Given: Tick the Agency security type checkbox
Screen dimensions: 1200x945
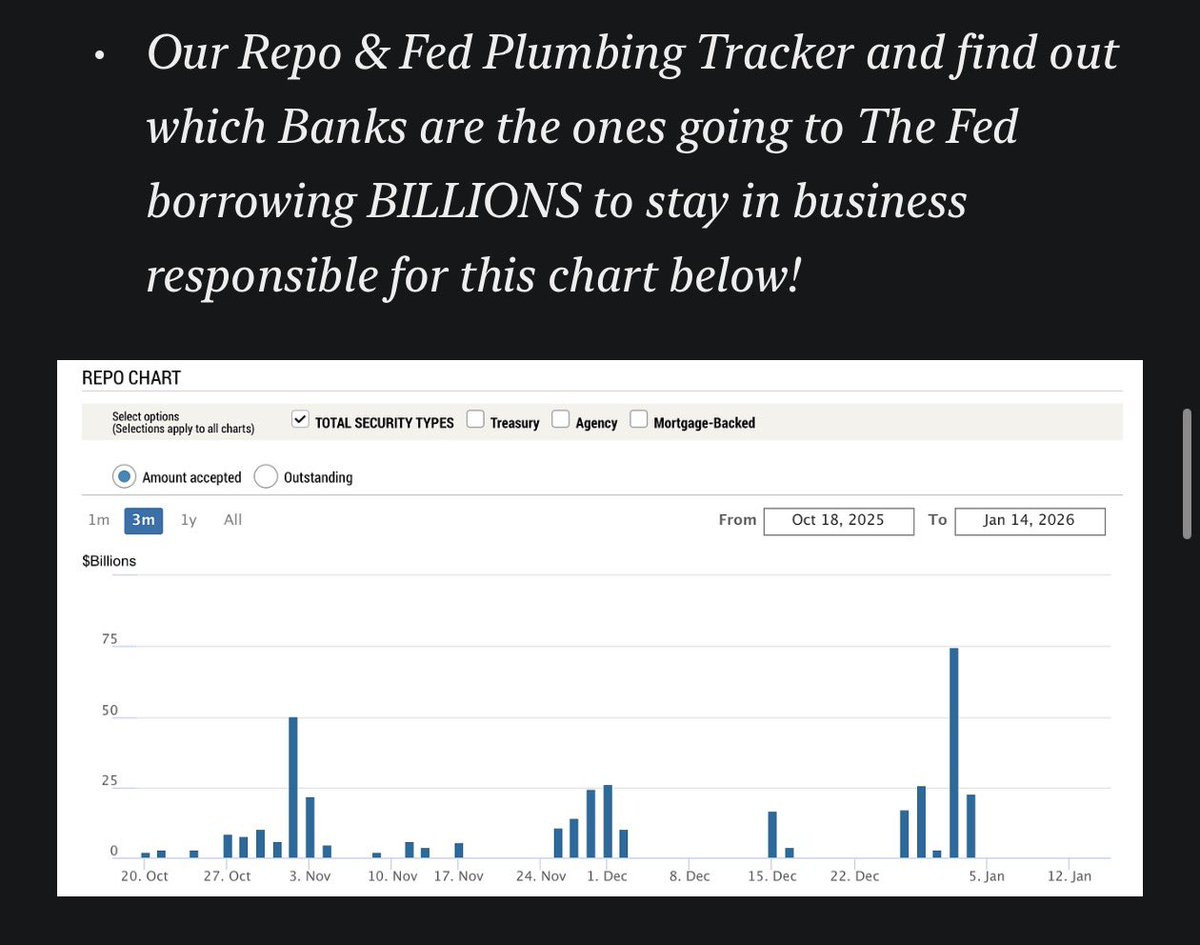Looking at the screenshot, I should click(x=561, y=420).
